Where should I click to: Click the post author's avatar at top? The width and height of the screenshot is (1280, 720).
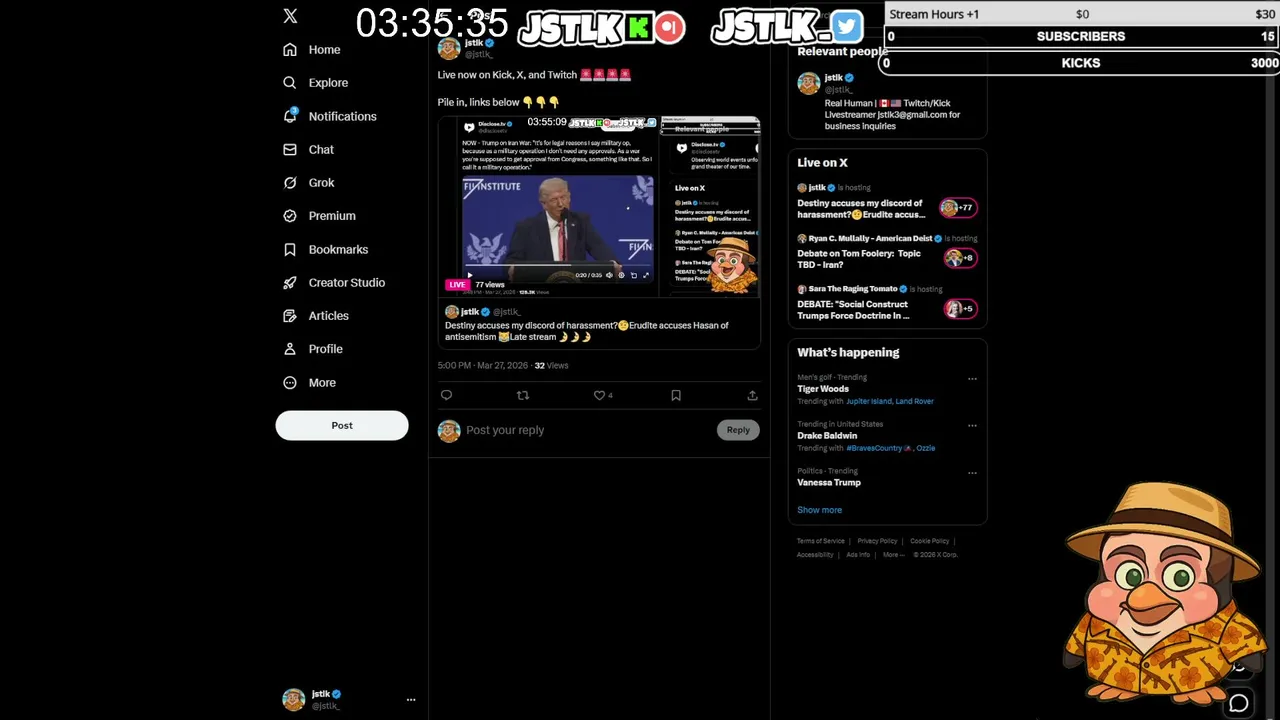(449, 48)
